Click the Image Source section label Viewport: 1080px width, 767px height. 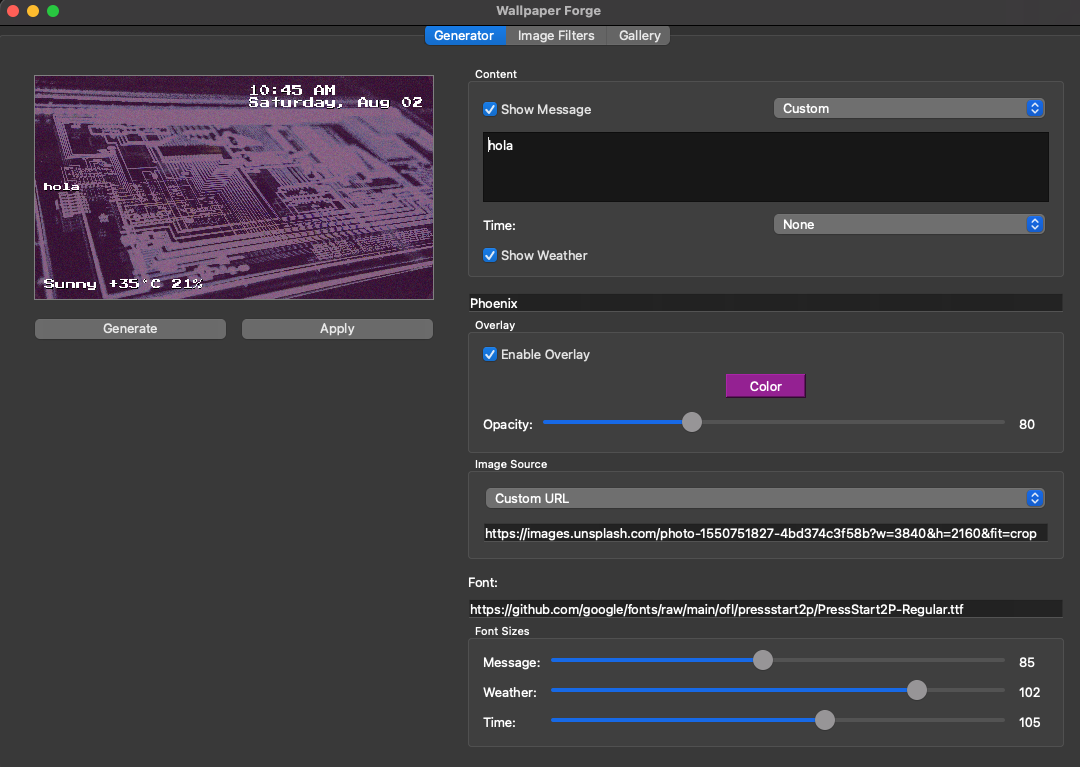point(510,464)
